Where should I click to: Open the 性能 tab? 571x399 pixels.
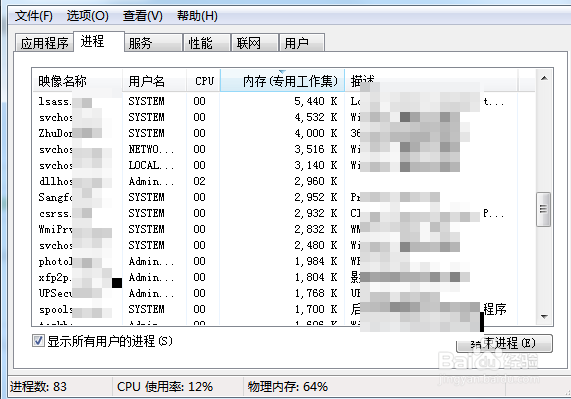point(206,43)
